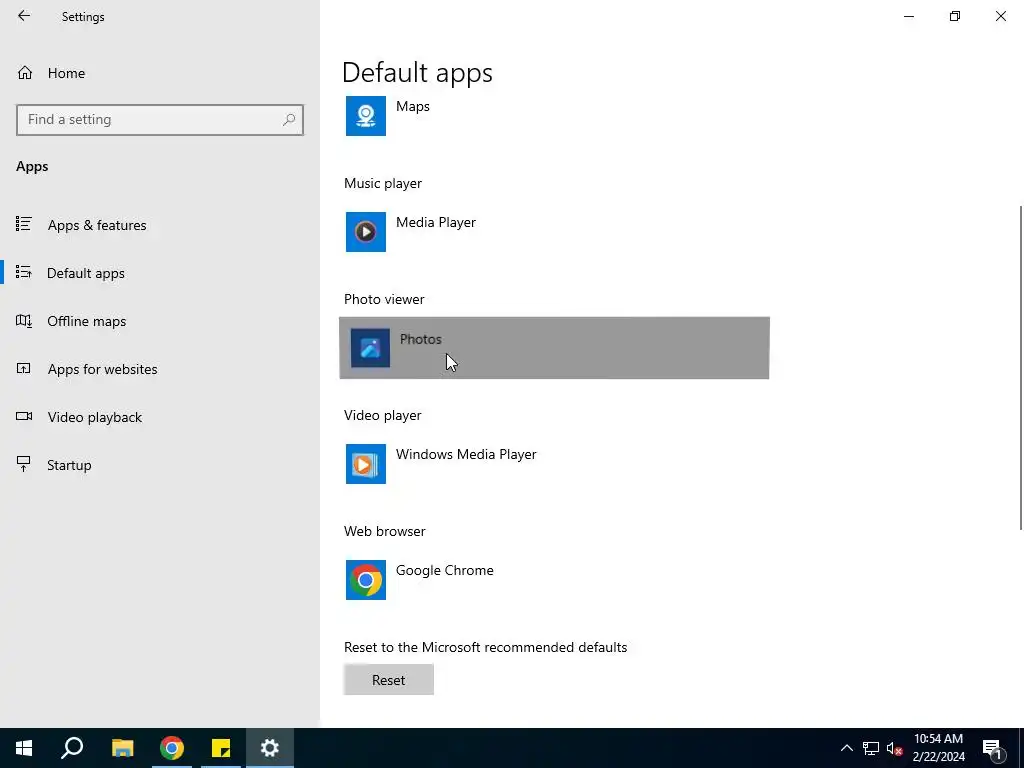This screenshot has height=768, width=1024.
Task: Restore down the Settings window
Action: (x=955, y=16)
